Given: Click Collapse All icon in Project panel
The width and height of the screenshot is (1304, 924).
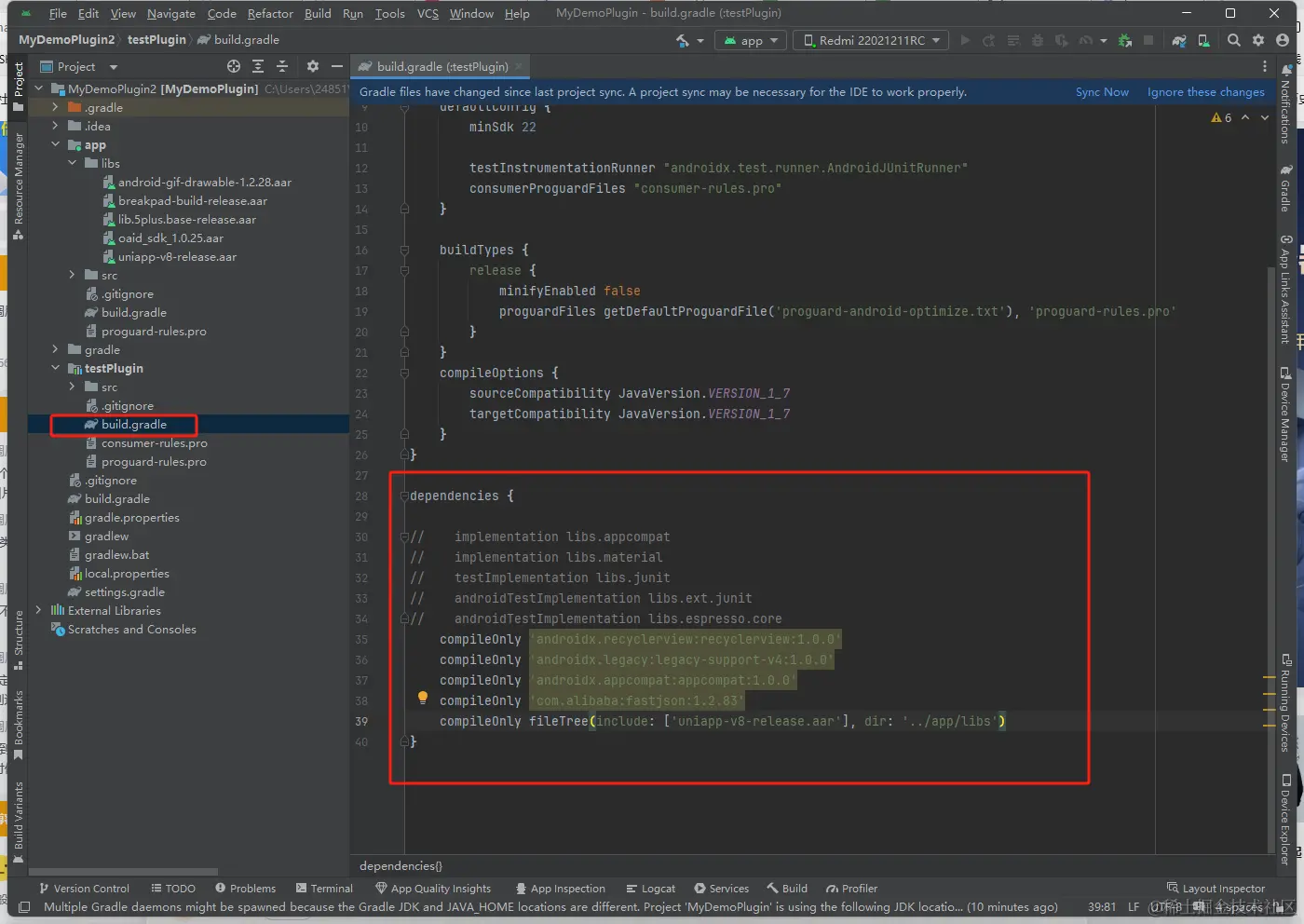Looking at the screenshot, I should pos(282,66).
